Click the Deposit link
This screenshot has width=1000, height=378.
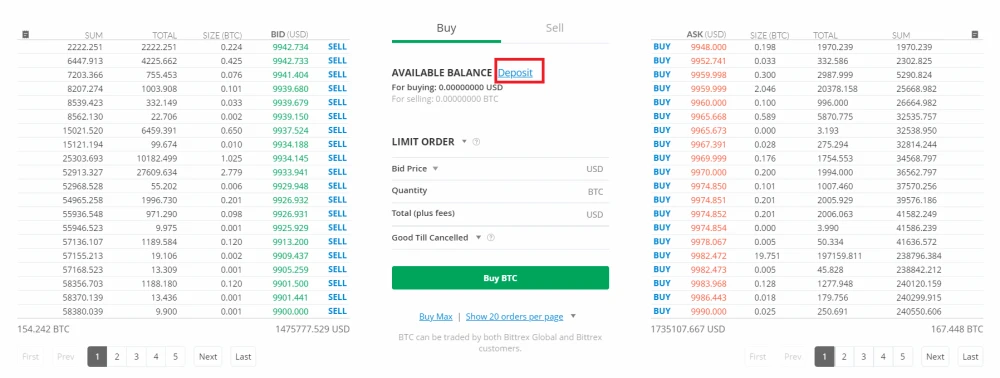[x=515, y=73]
